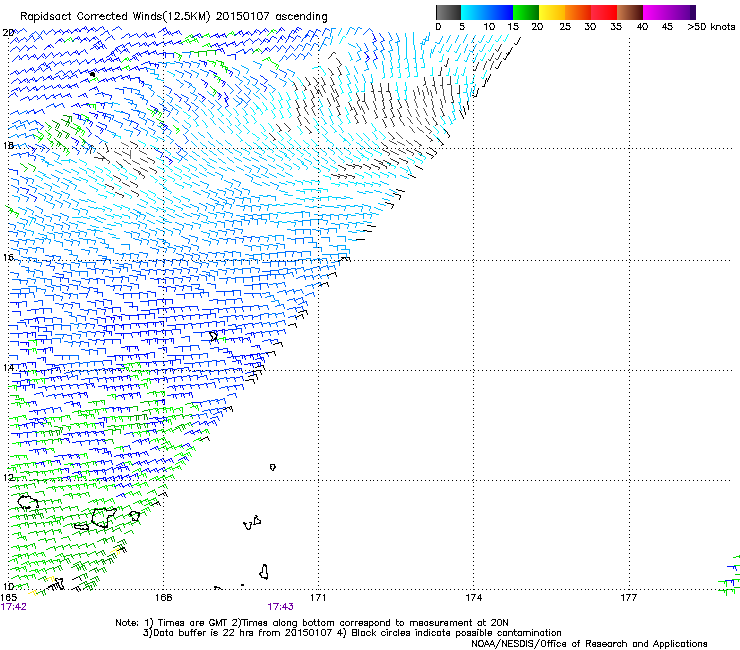Click the purple time stamp '17:42'
The height and width of the screenshot is (650, 740).
(14, 607)
